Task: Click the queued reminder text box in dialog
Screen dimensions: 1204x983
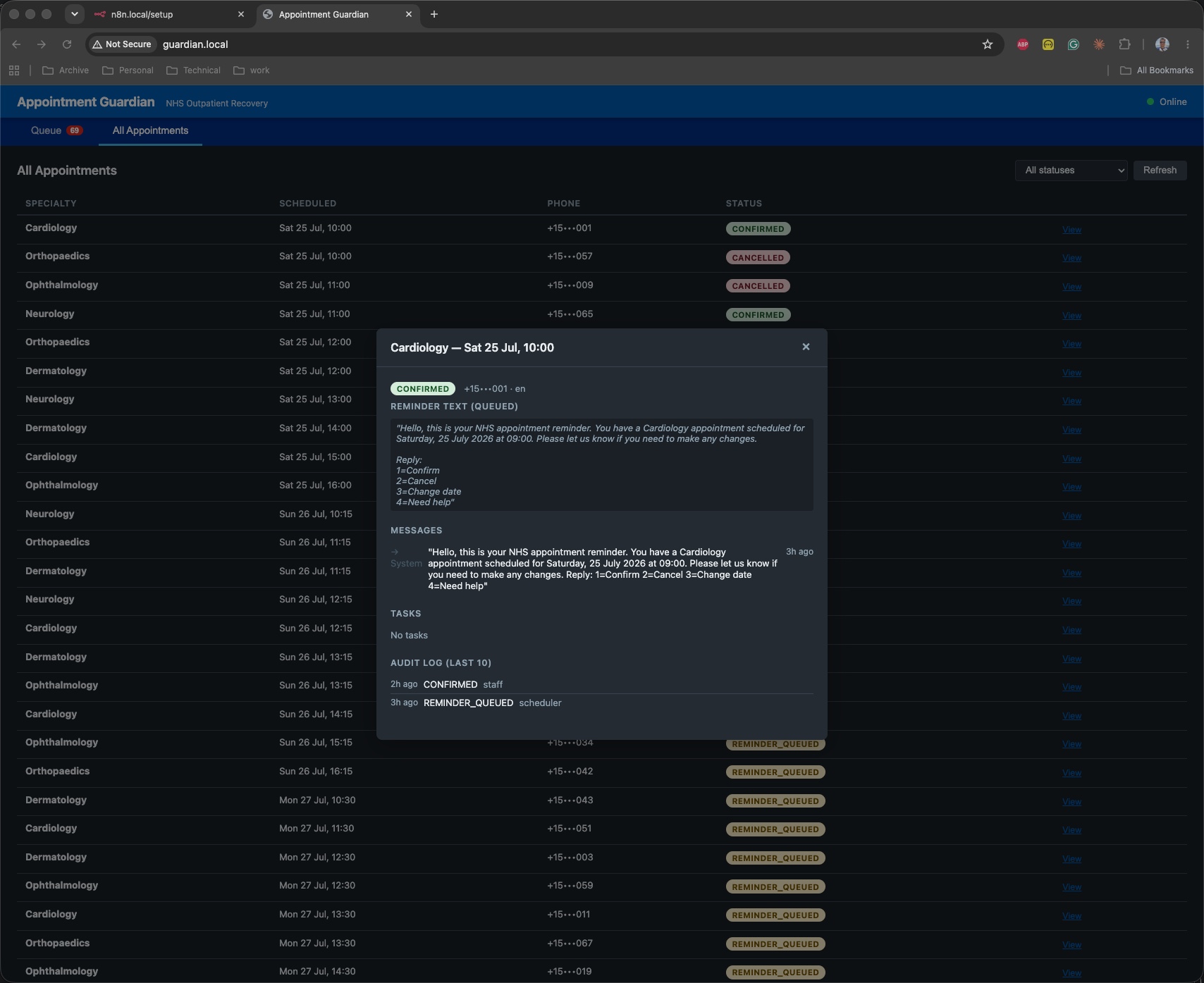Action: point(602,465)
